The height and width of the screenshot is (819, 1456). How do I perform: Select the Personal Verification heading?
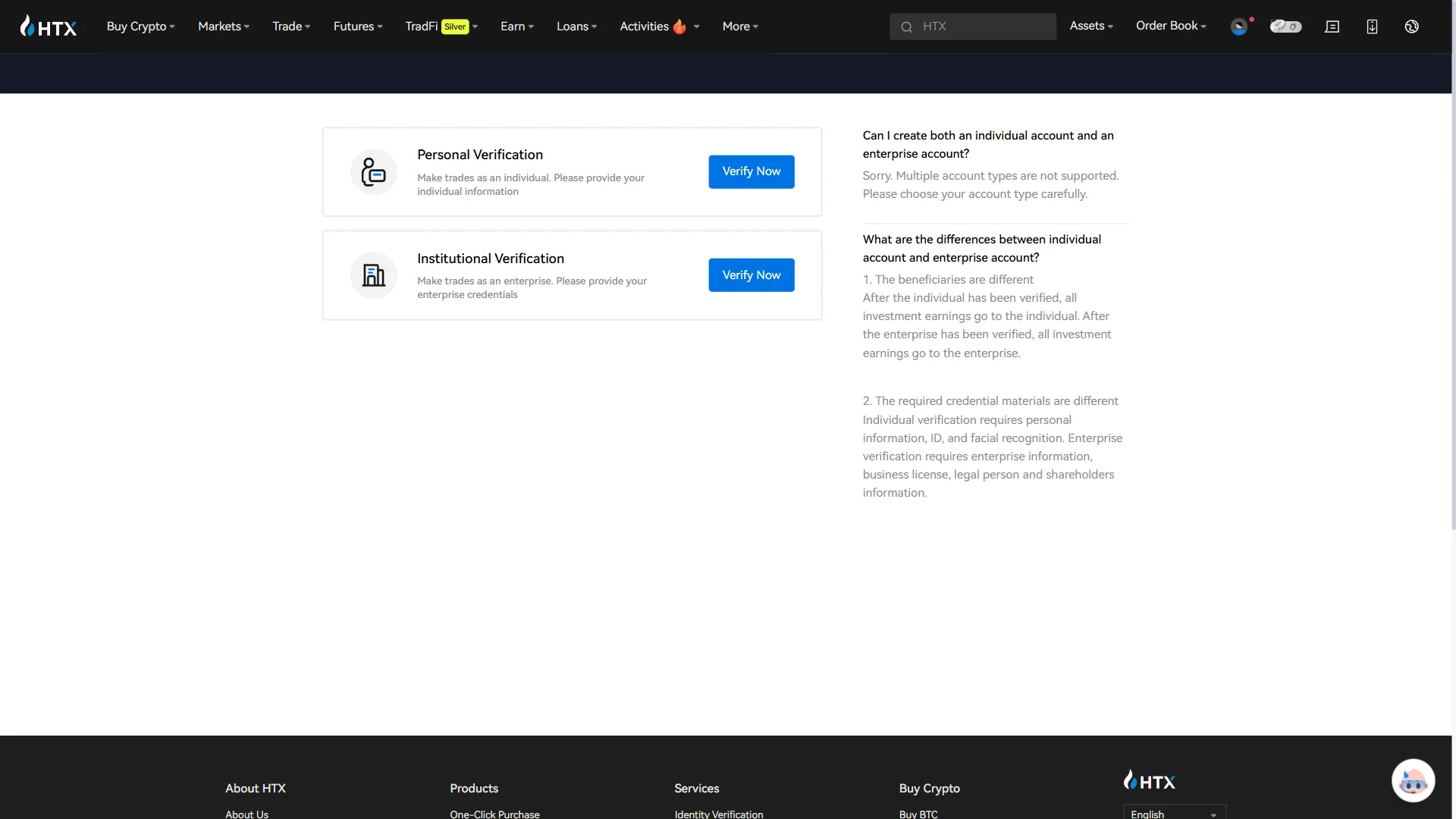click(479, 155)
